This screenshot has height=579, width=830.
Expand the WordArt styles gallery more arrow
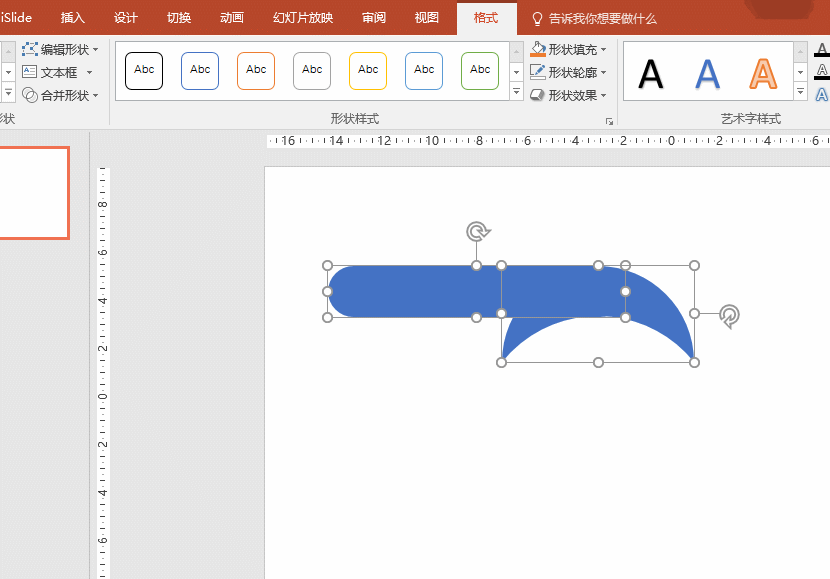pos(800,92)
